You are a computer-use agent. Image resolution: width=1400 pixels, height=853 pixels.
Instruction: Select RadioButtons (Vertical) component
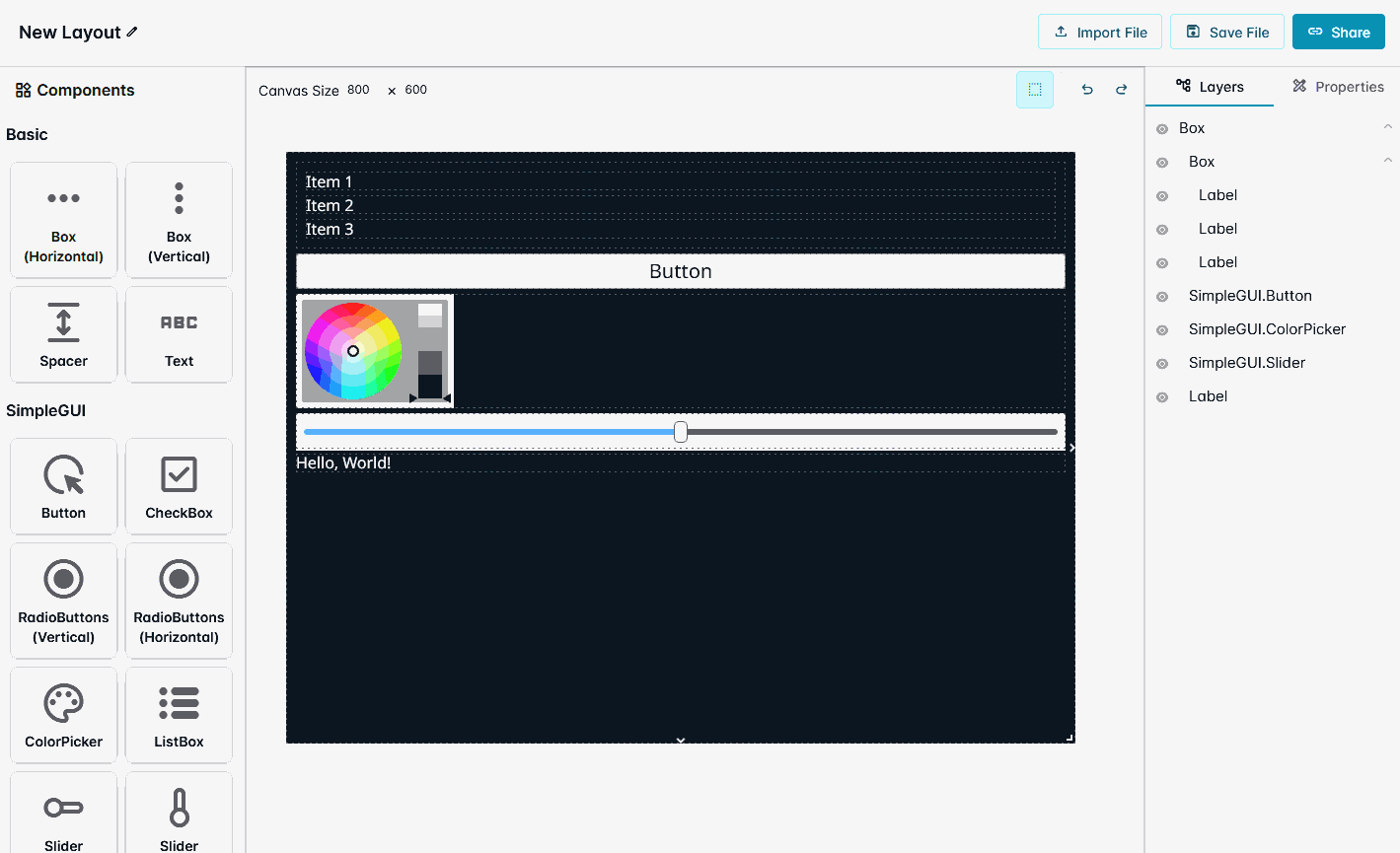pyautogui.click(x=63, y=601)
